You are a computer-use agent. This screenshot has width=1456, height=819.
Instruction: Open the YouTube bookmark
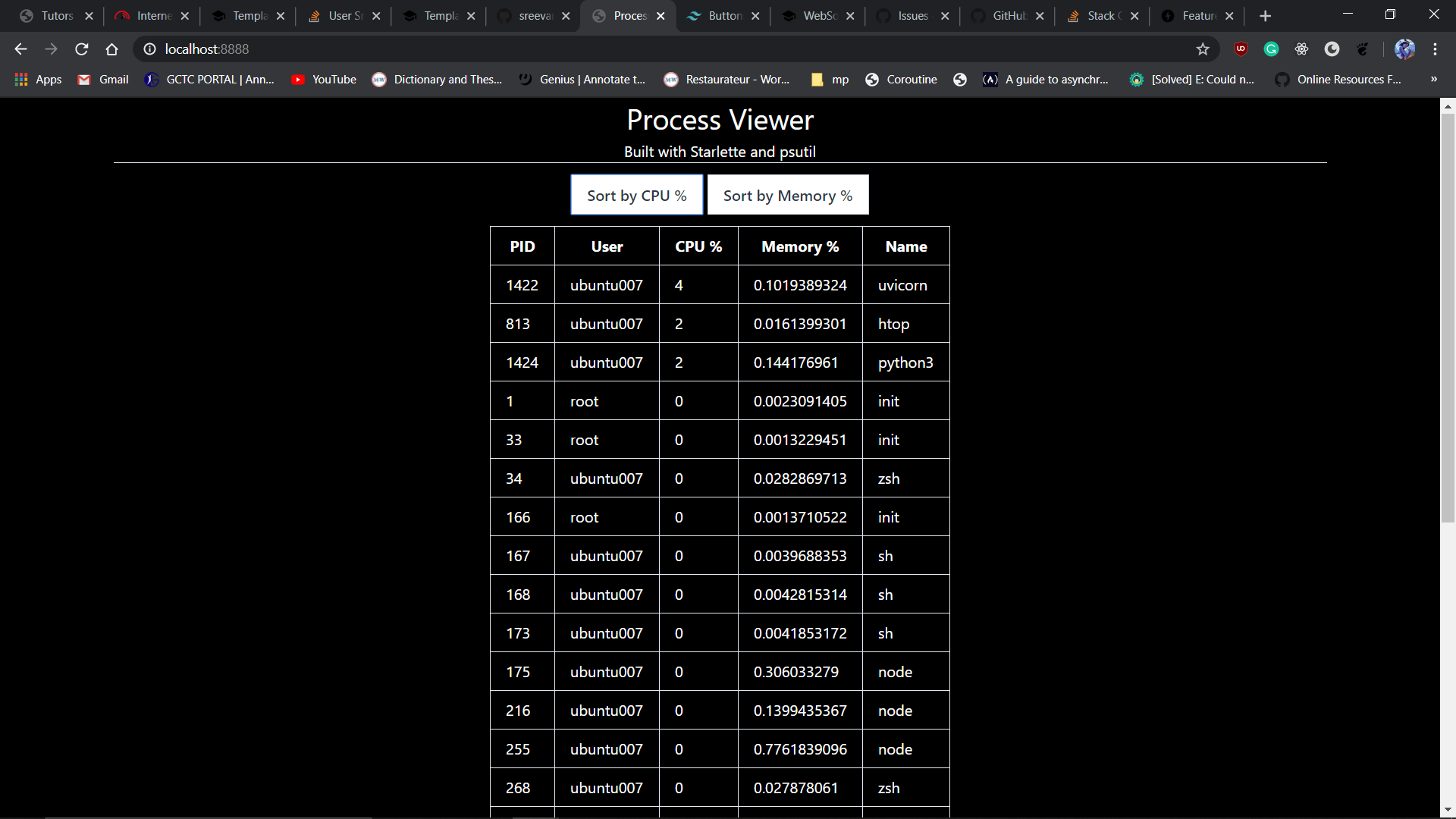324,80
